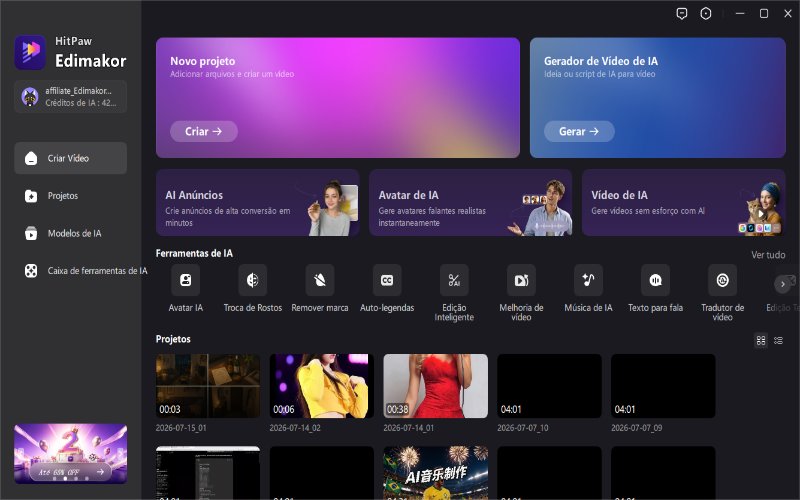This screenshot has width=800, height=500.
Task: Click the Projetos section heading above thumbnails
Action: tap(173, 339)
